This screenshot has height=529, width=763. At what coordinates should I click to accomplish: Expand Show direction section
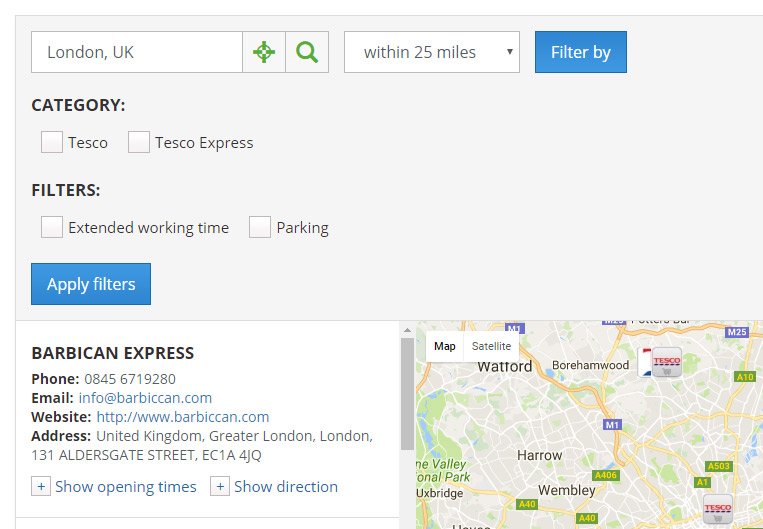click(x=286, y=487)
